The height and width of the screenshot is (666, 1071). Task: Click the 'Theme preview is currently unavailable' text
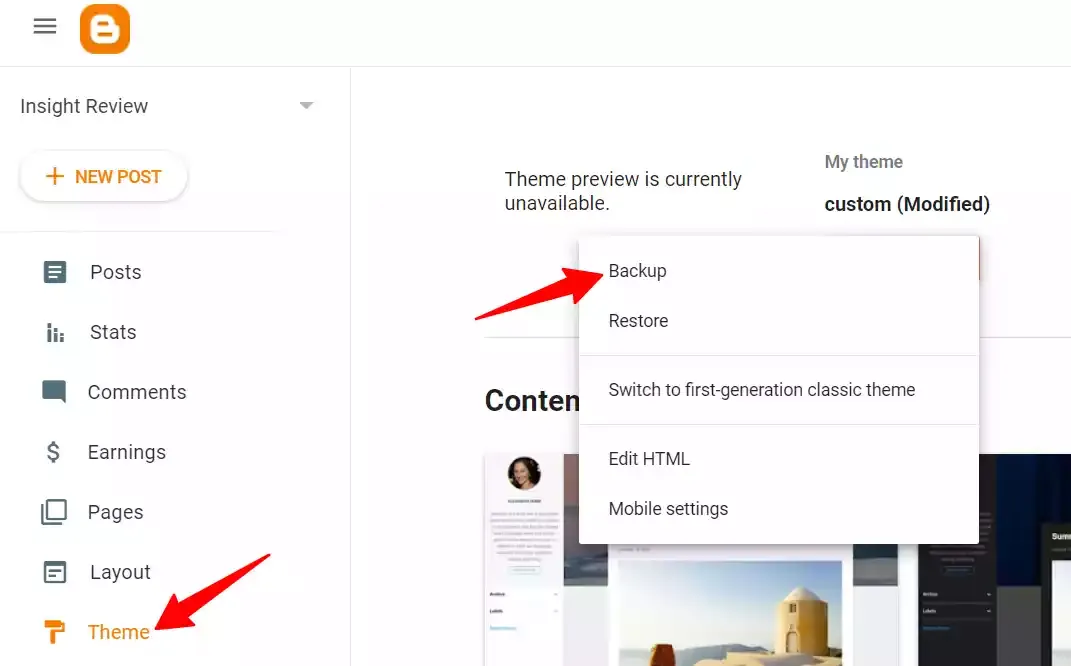[623, 191]
